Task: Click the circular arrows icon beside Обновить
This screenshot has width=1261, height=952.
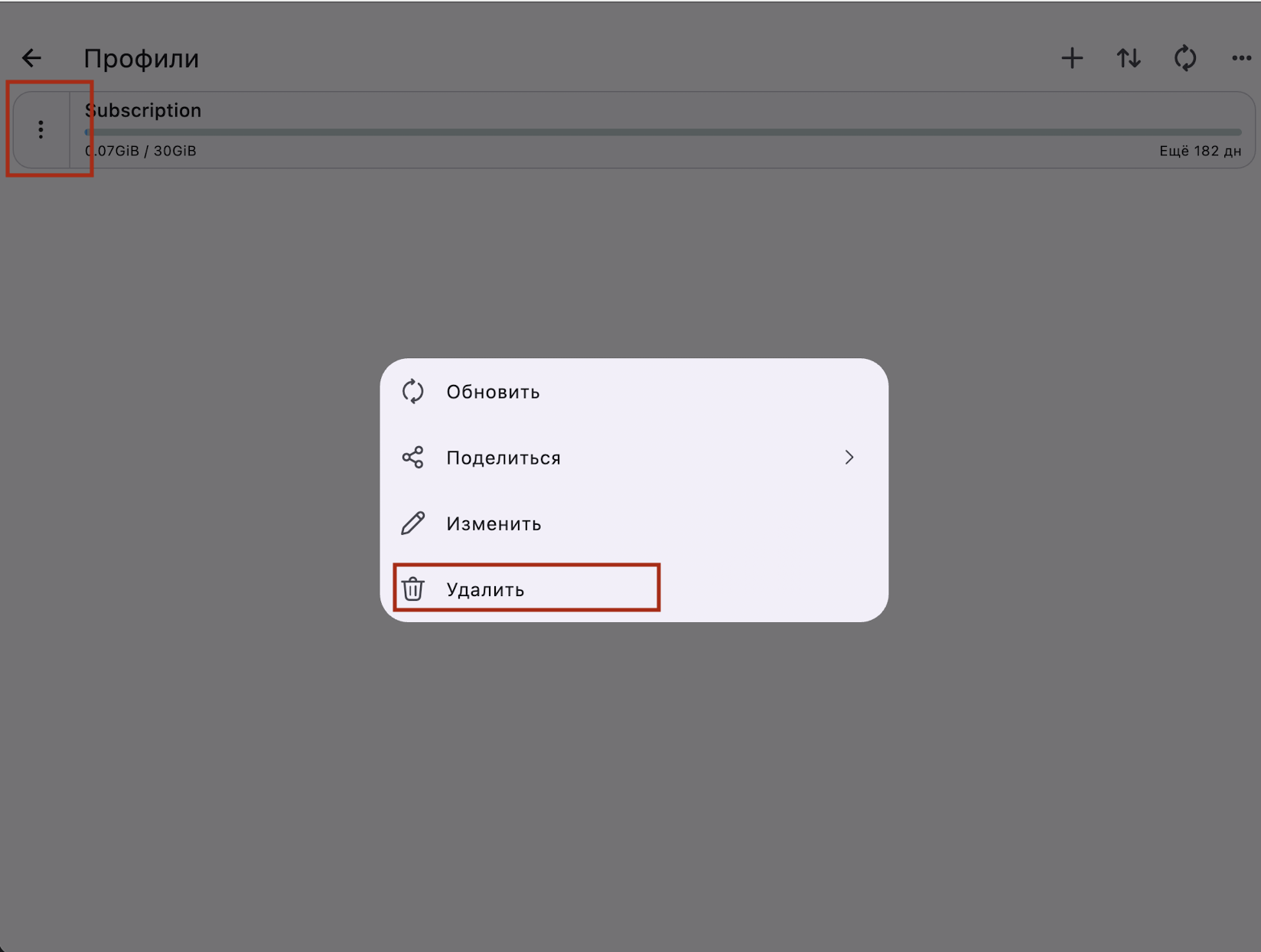Action: (x=413, y=392)
